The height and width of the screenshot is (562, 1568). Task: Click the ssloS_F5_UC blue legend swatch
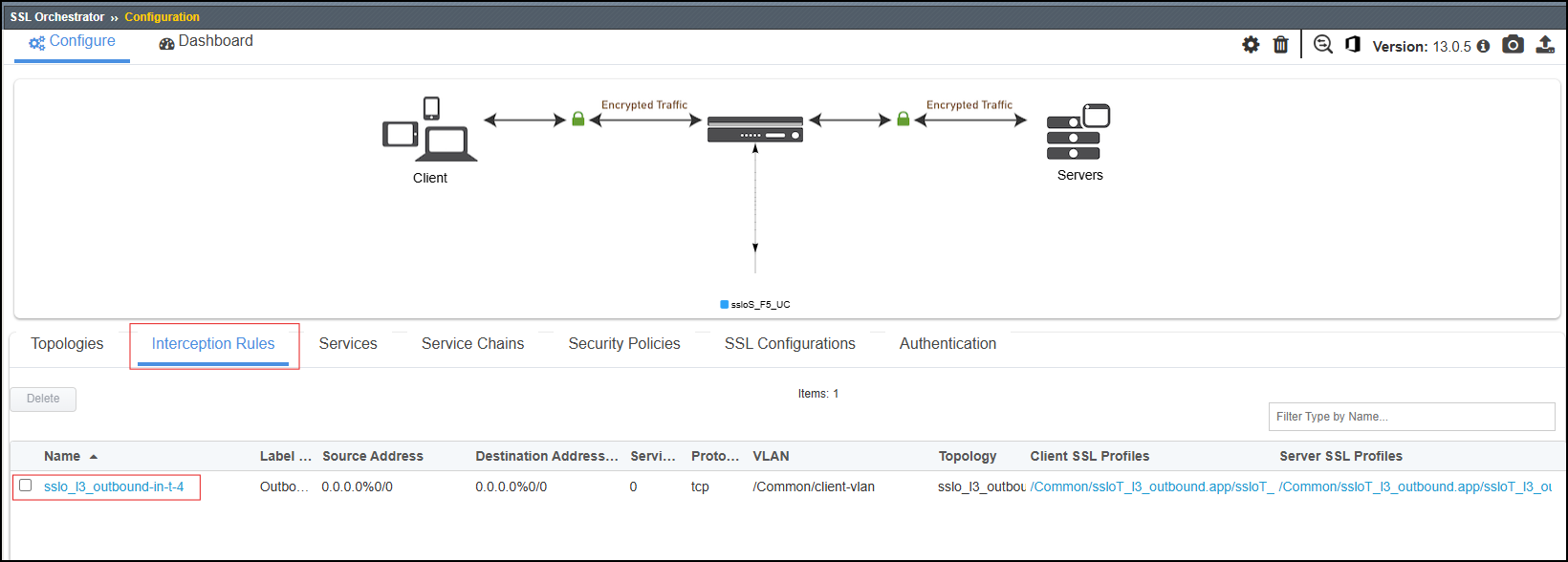pos(724,305)
